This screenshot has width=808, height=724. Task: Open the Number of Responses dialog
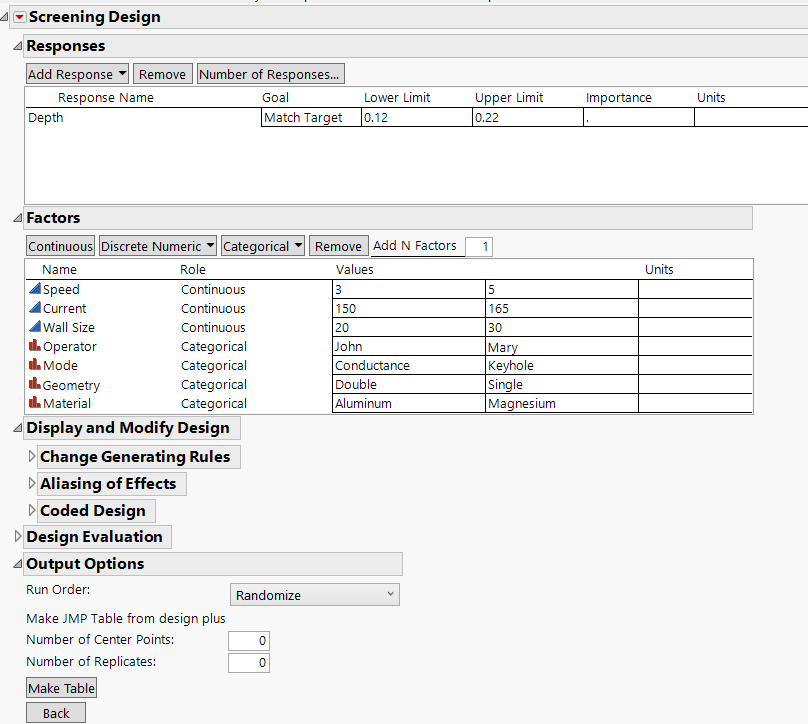click(x=270, y=73)
